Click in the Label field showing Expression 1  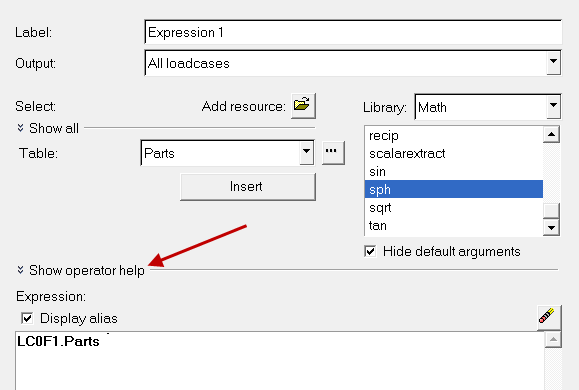tap(353, 32)
